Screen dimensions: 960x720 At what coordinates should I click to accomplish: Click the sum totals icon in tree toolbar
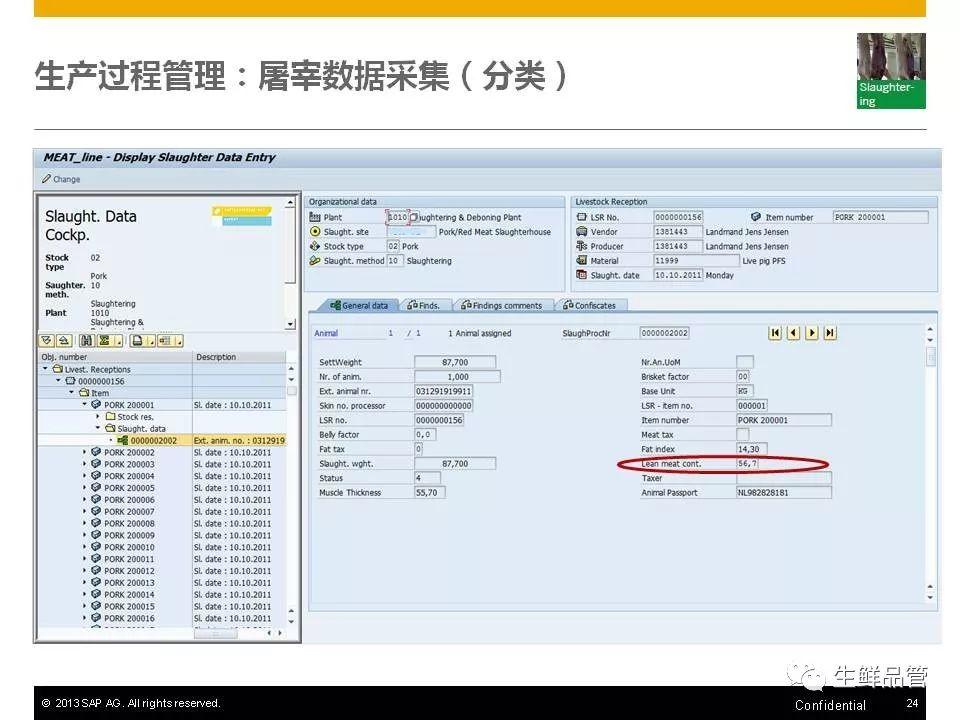103,341
